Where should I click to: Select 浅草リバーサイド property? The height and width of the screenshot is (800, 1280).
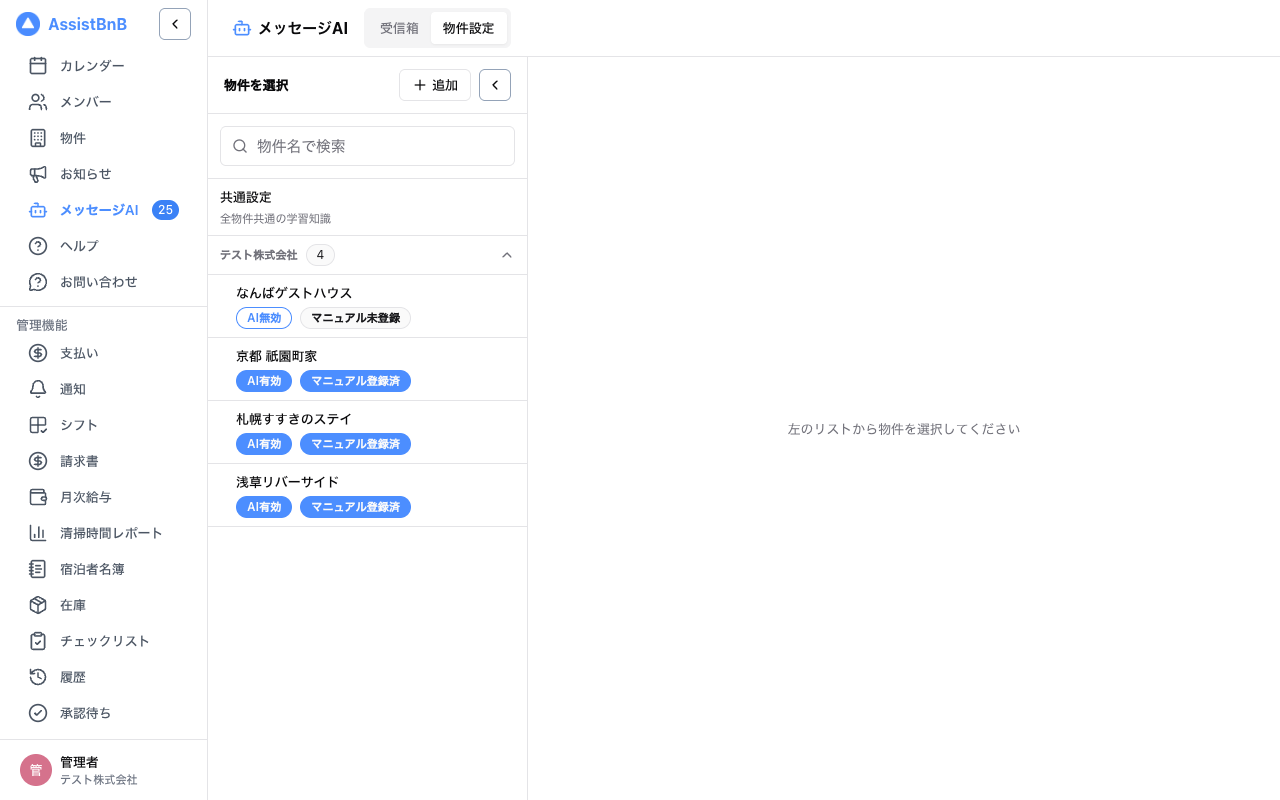[x=367, y=495]
